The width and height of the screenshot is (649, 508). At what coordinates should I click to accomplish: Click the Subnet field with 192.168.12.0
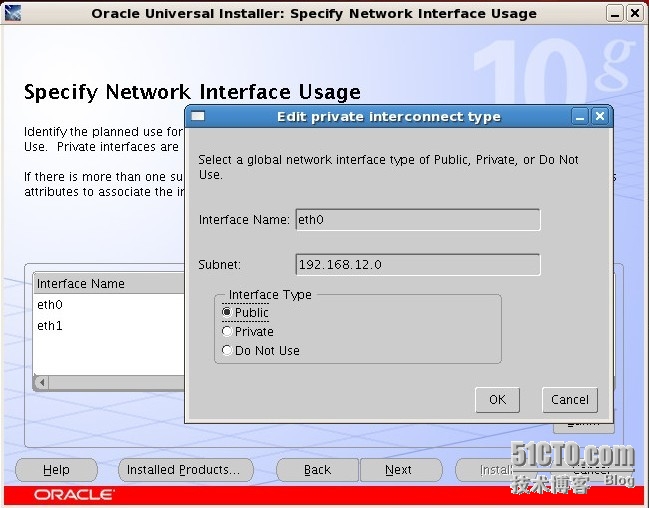point(418,265)
